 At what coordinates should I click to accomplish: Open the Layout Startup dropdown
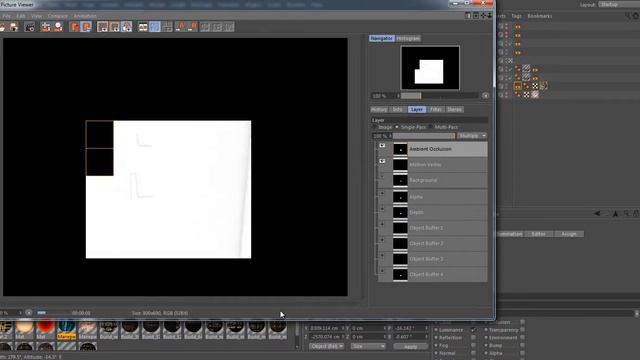point(619,4)
